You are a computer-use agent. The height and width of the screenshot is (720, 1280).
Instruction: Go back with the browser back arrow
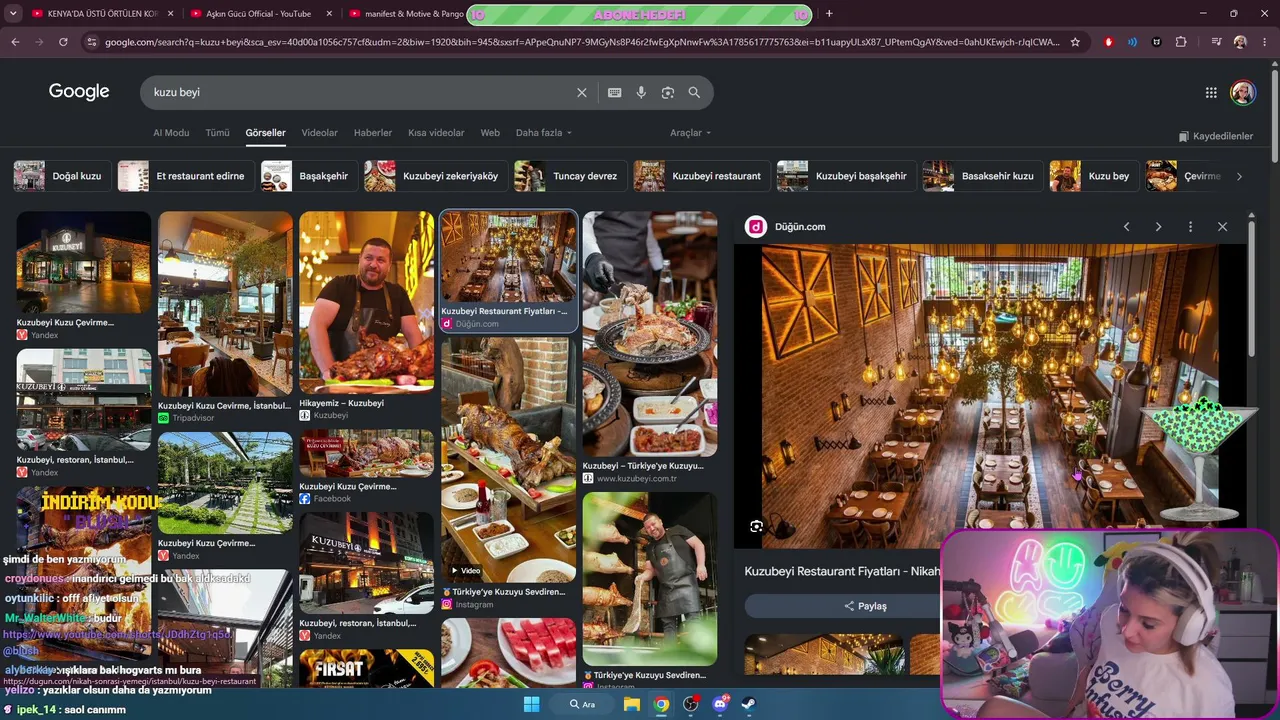click(x=15, y=42)
